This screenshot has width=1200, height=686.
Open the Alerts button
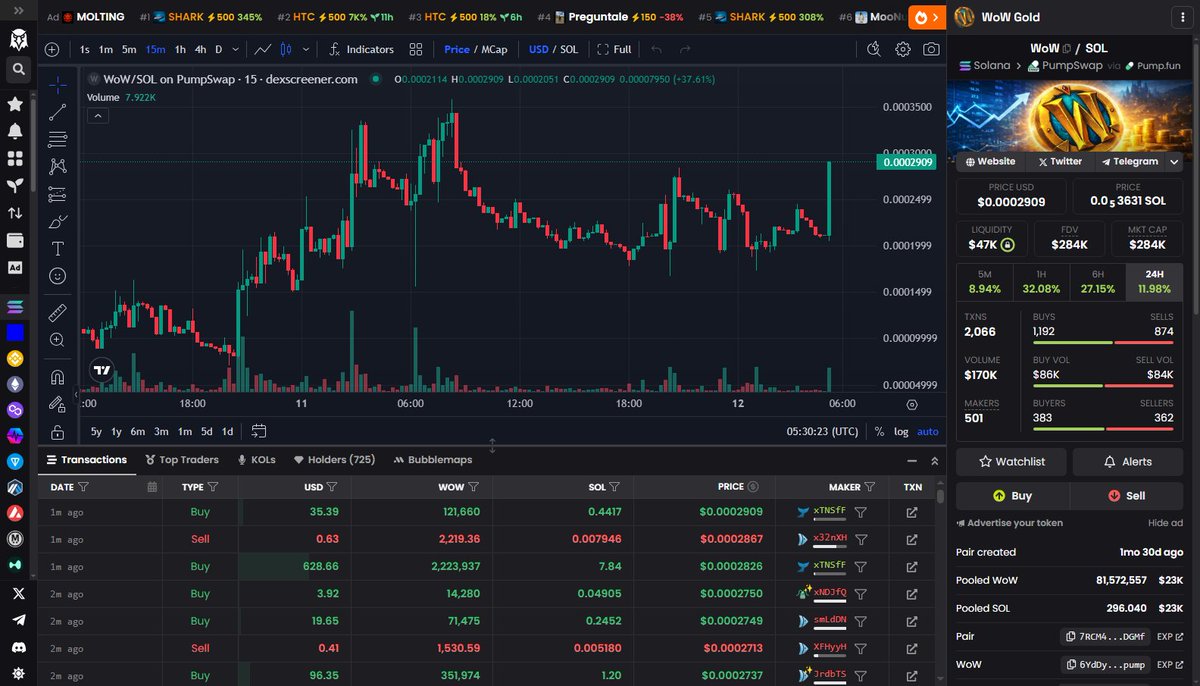coord(1127,462)
